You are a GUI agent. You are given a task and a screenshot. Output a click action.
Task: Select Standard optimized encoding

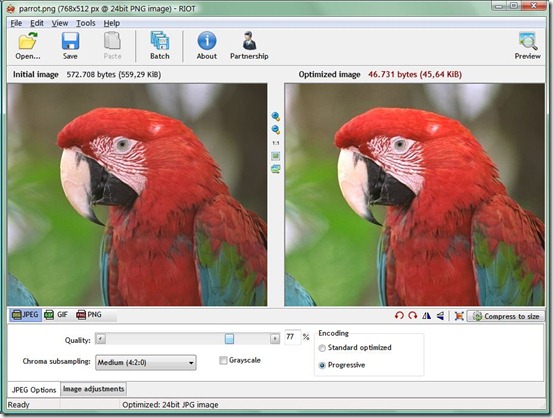pyautogui.click(x=322, y=348)
